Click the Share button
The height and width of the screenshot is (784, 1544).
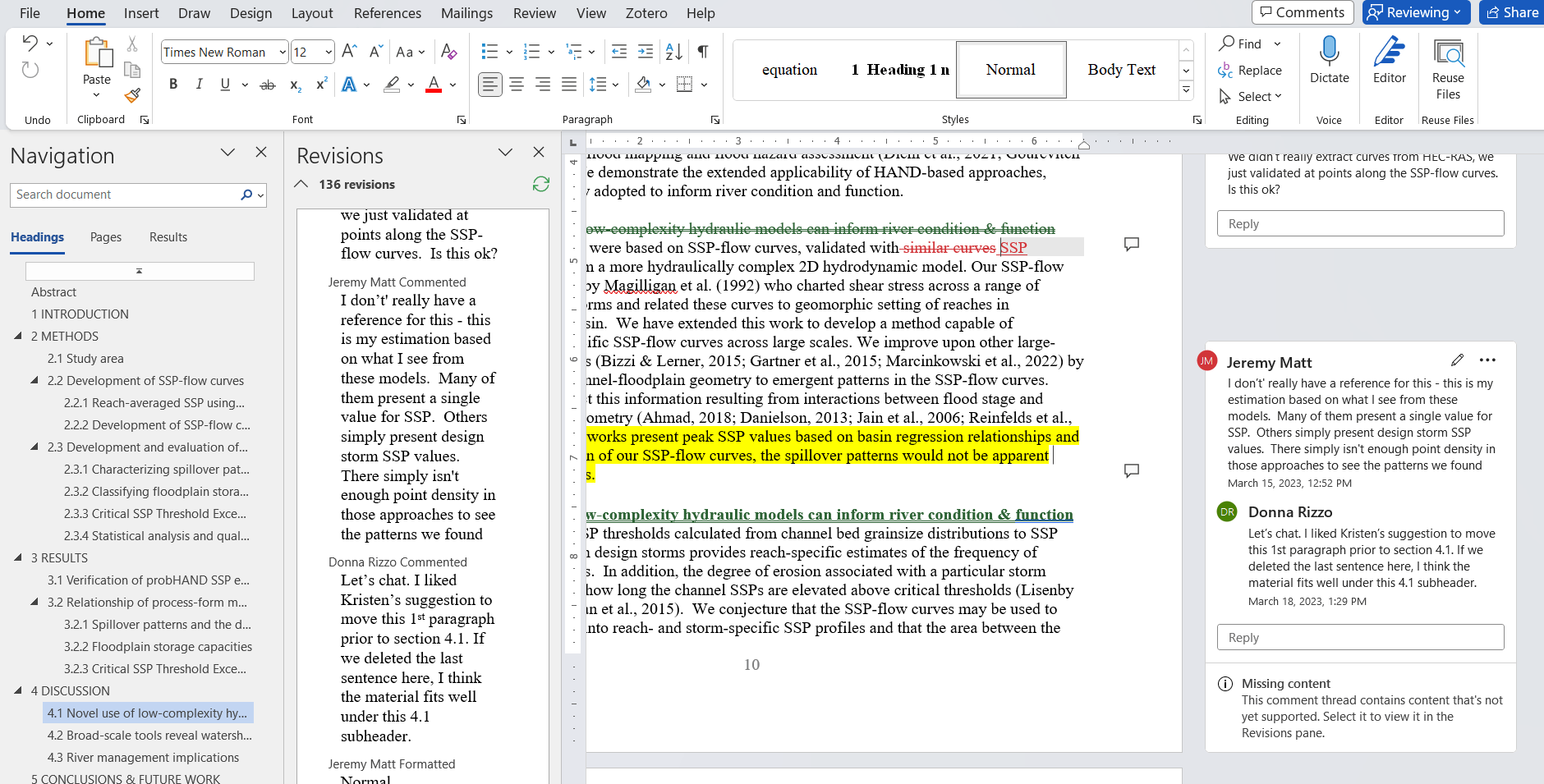(1512, 12)
